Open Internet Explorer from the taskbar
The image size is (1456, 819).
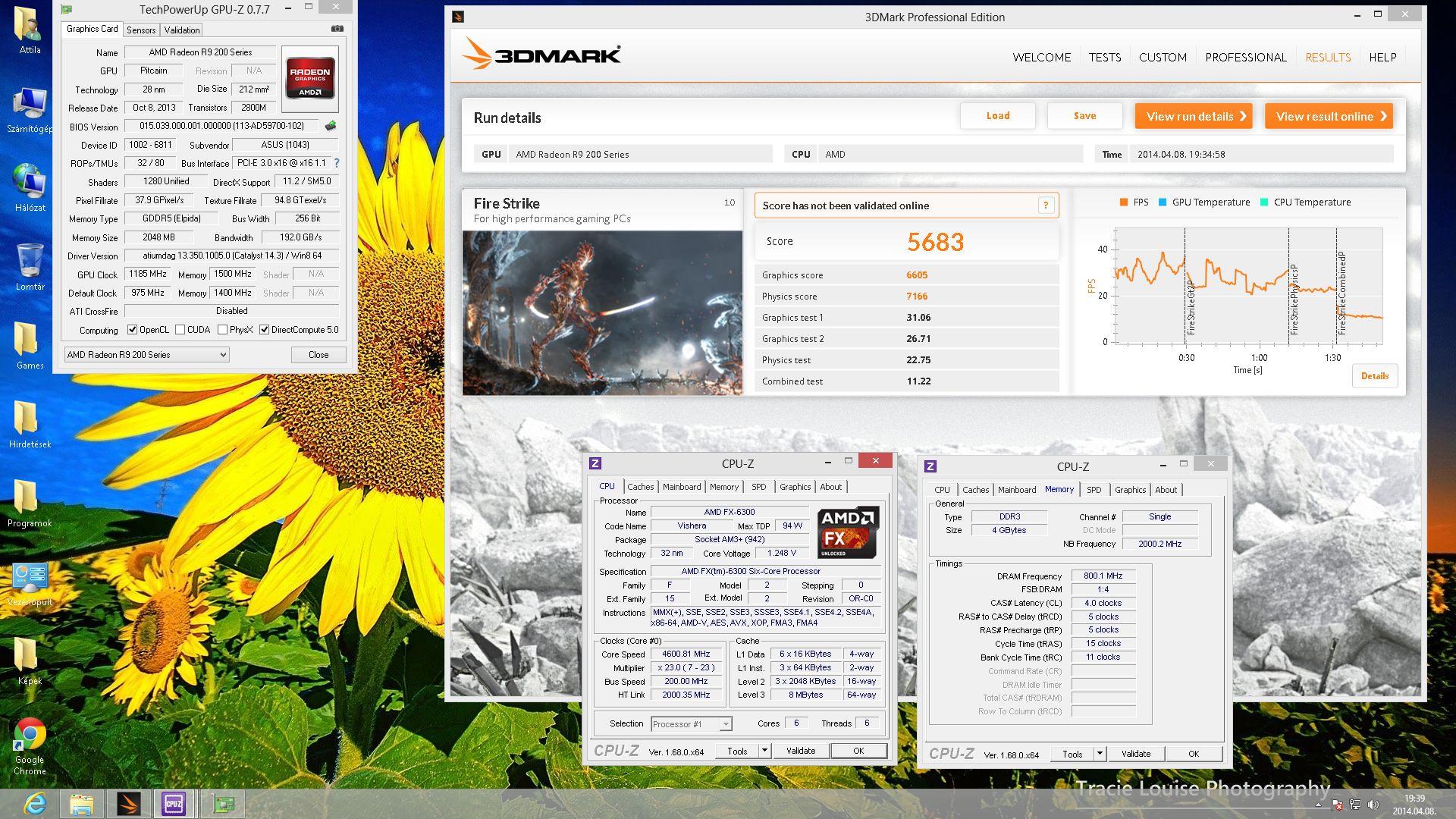(35, 803)
